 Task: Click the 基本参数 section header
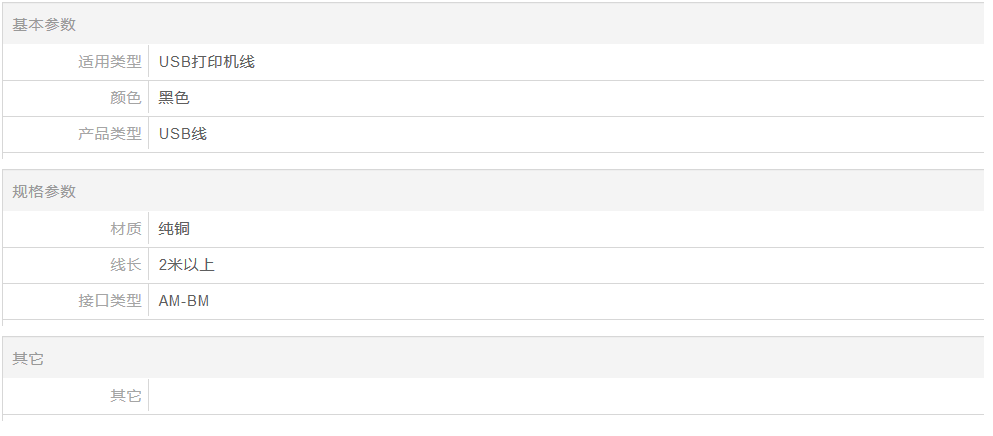click(44, 25)
